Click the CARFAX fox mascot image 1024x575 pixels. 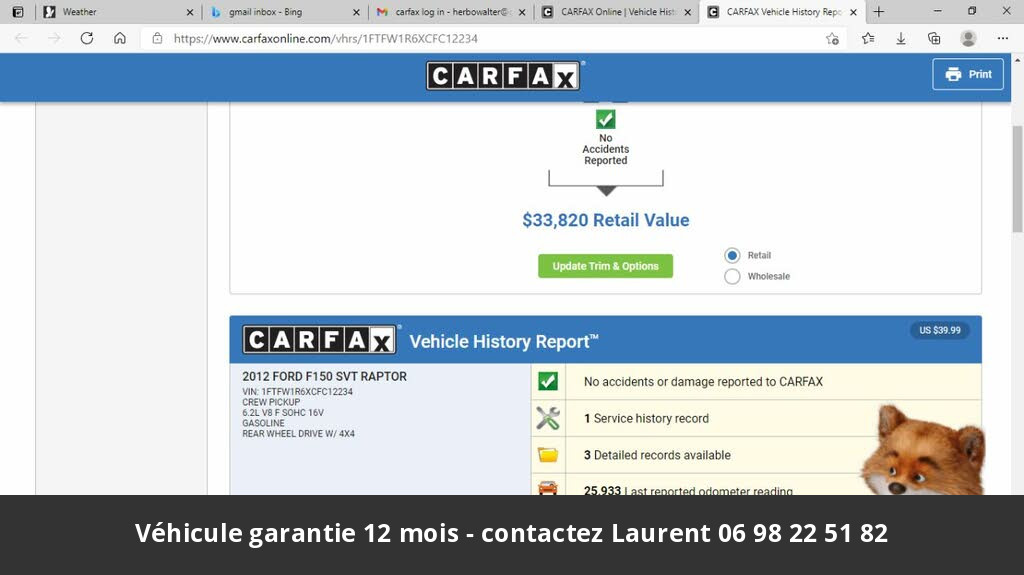pos(923,450)
